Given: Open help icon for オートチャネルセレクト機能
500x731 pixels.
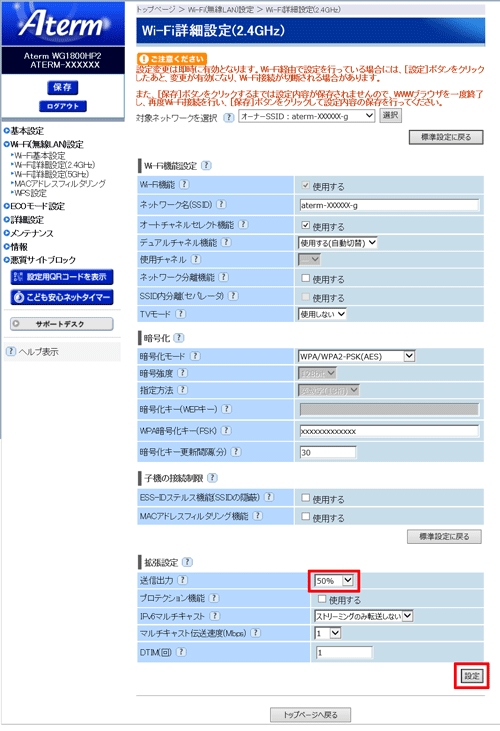Looking at the screenshot, I should (243, 225).
